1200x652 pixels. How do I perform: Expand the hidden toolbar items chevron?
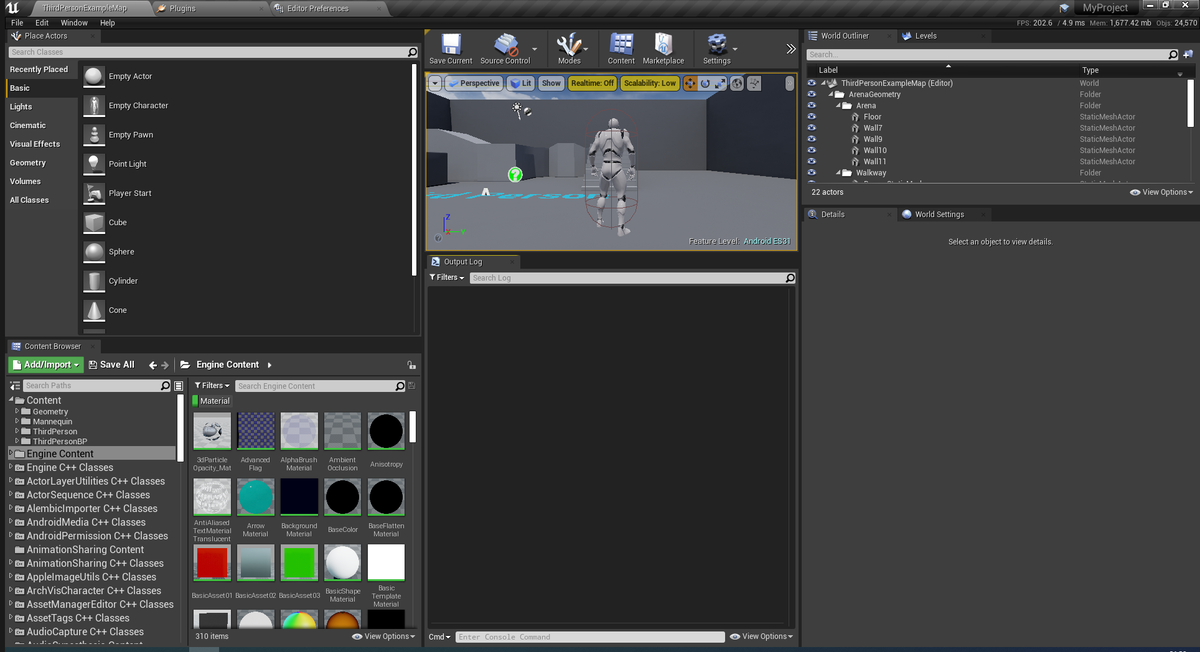tap(790, 48)
